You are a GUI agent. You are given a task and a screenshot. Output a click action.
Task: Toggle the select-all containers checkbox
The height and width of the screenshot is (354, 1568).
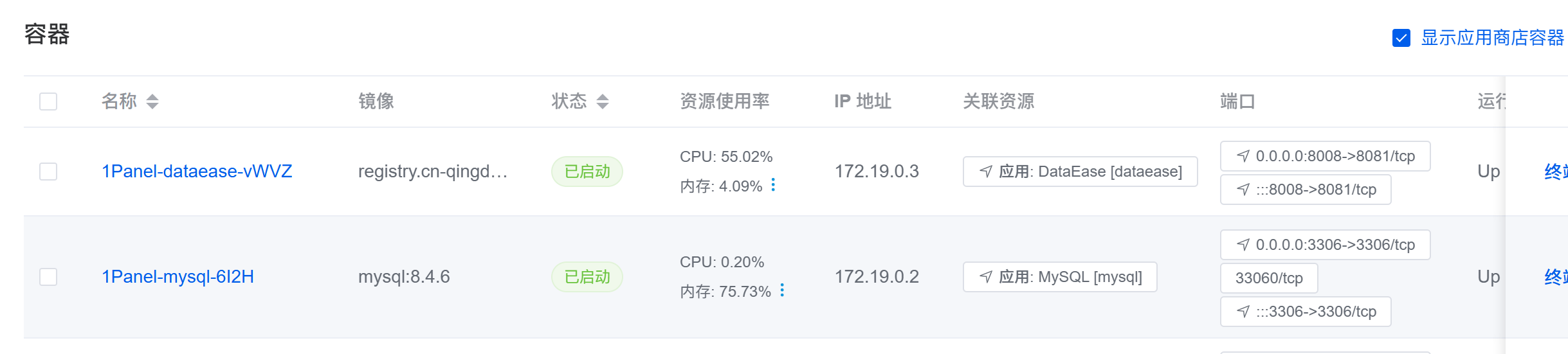[x=48, y=102]
